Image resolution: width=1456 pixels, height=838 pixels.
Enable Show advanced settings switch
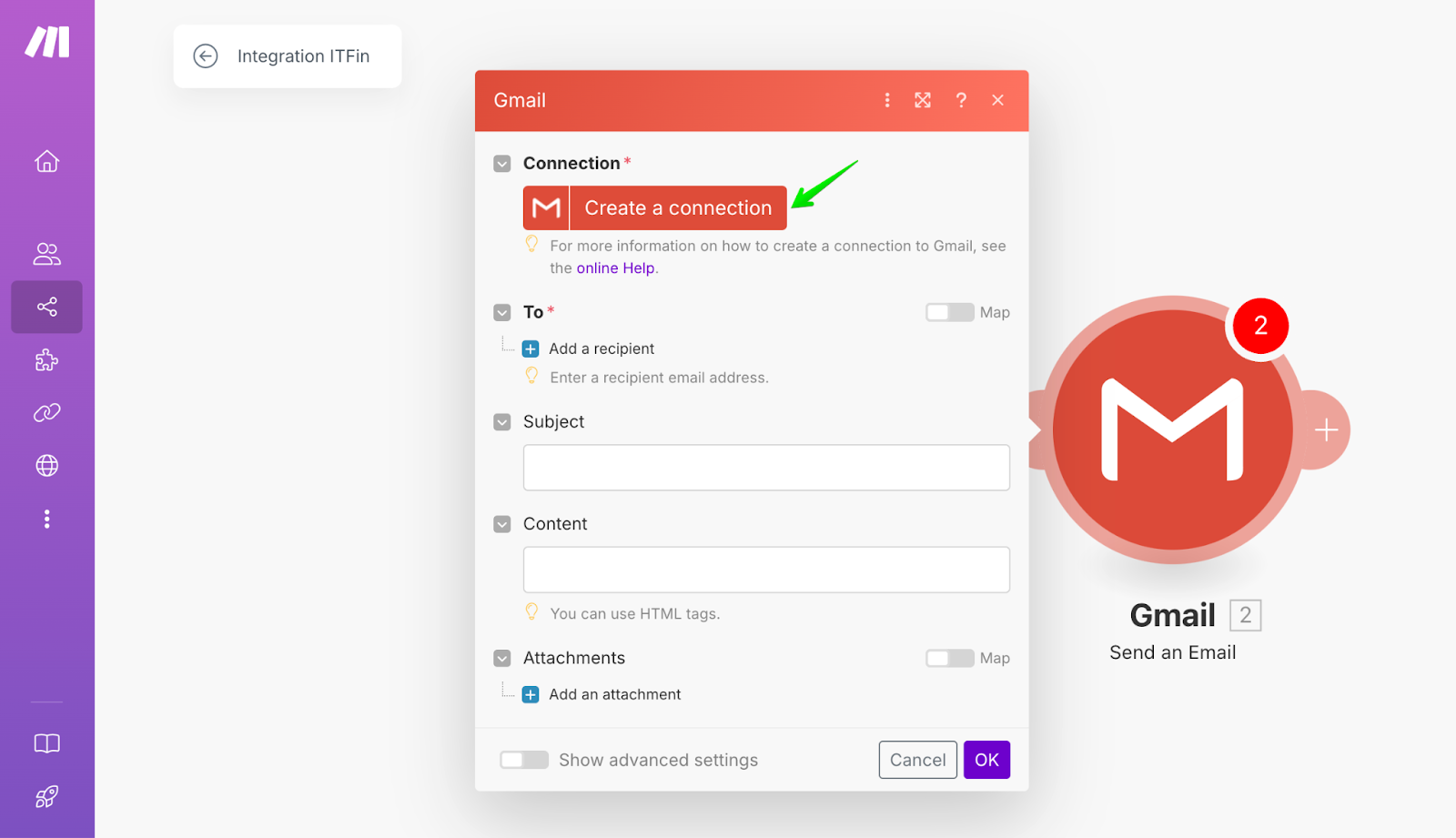point(524,760)
